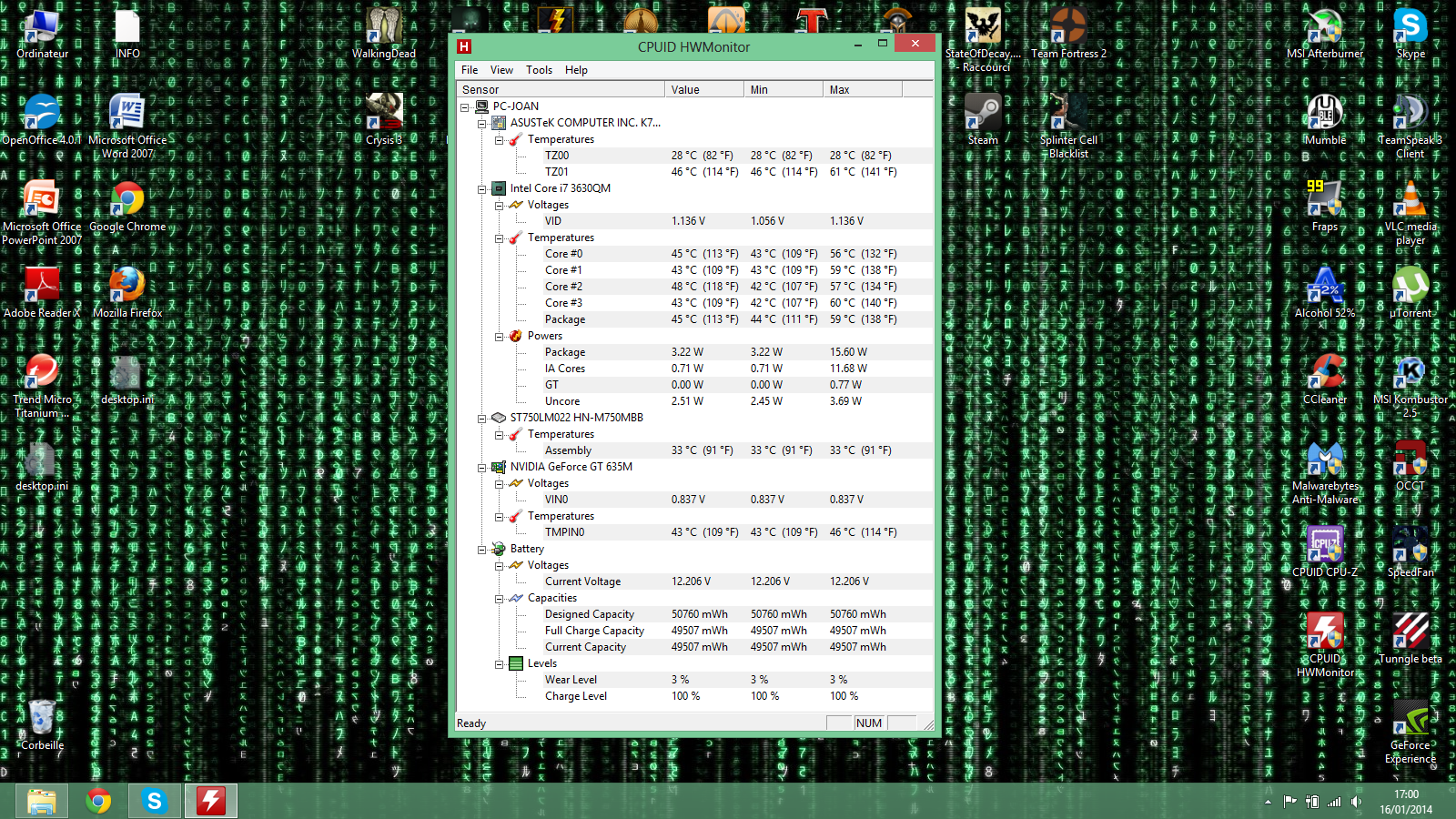
Task: Switch to Skype on the taskbar
Action: coord(155,801)
